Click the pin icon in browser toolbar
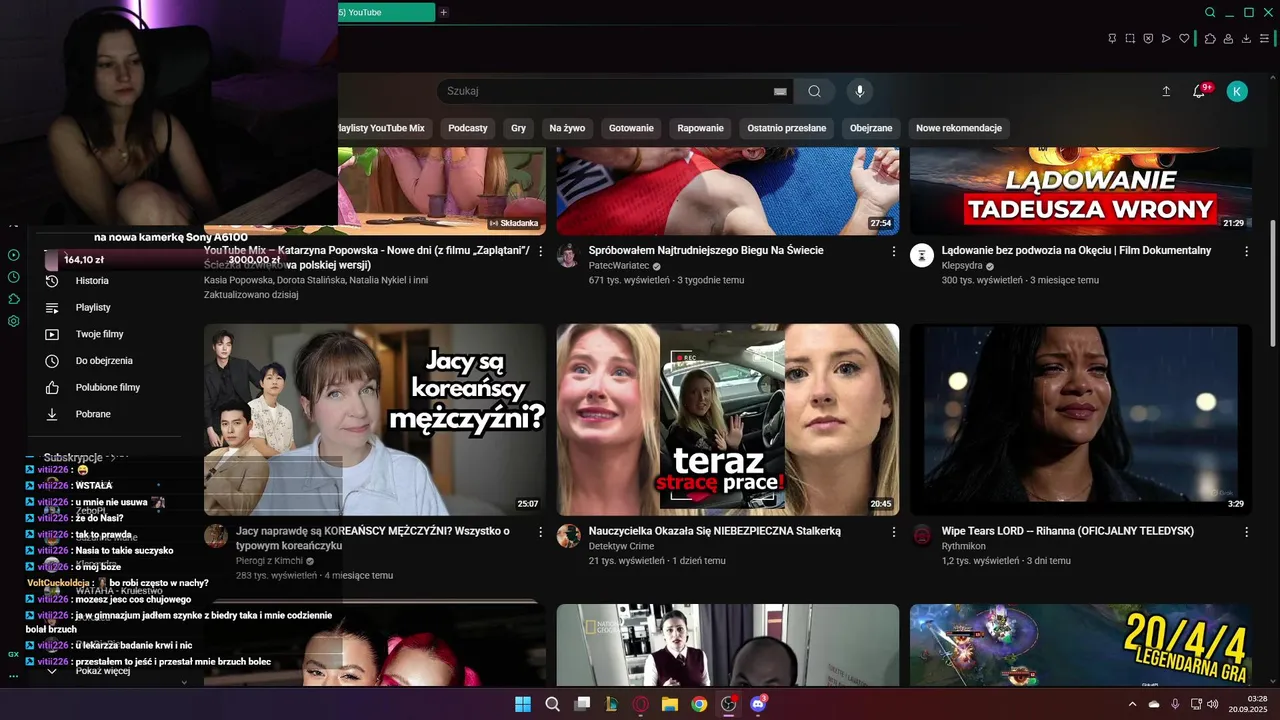This screenshot has height=720, width=1280. tap(1112, 39)
